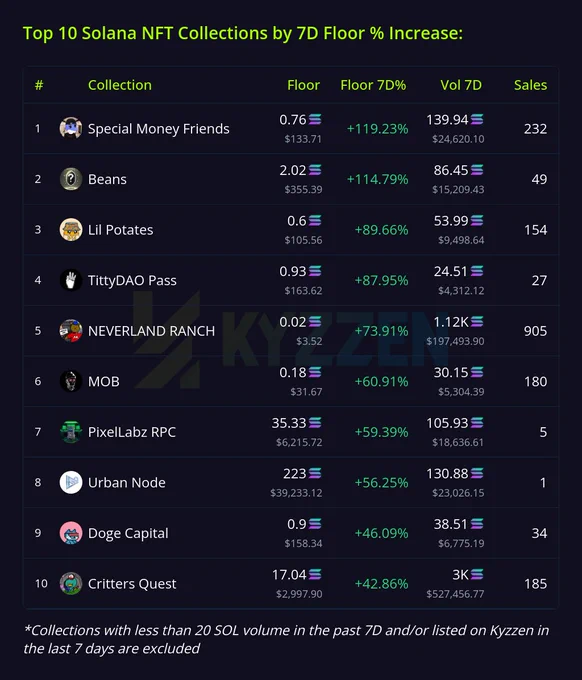The height and width of the screenshot is (680, 582).
Task: Click the TittyDAO Pass hand icon
Action: (x=71, y=280)
